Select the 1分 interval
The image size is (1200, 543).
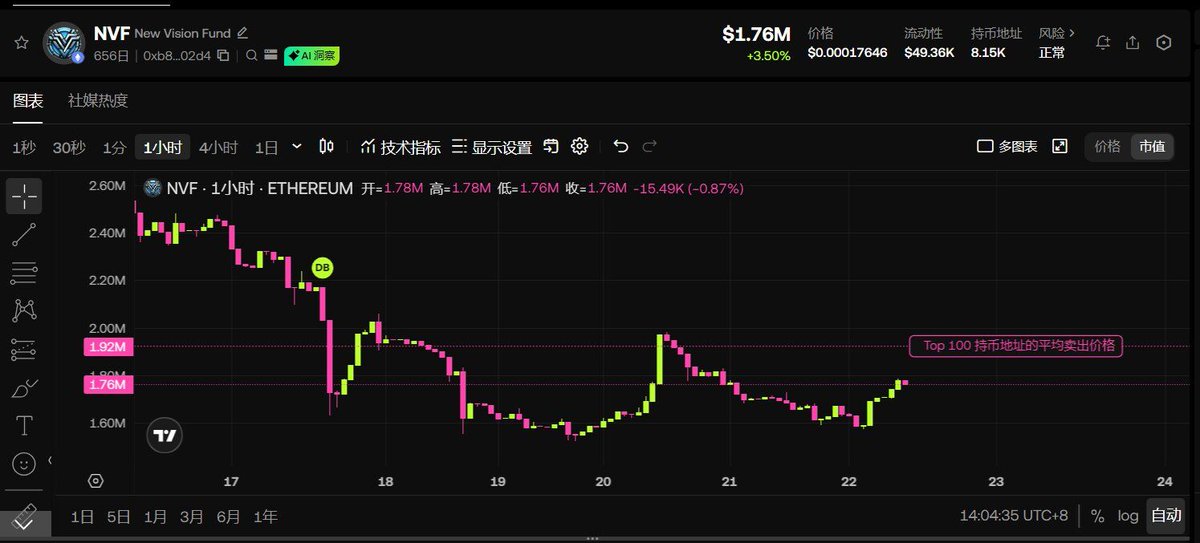point(114,147)
